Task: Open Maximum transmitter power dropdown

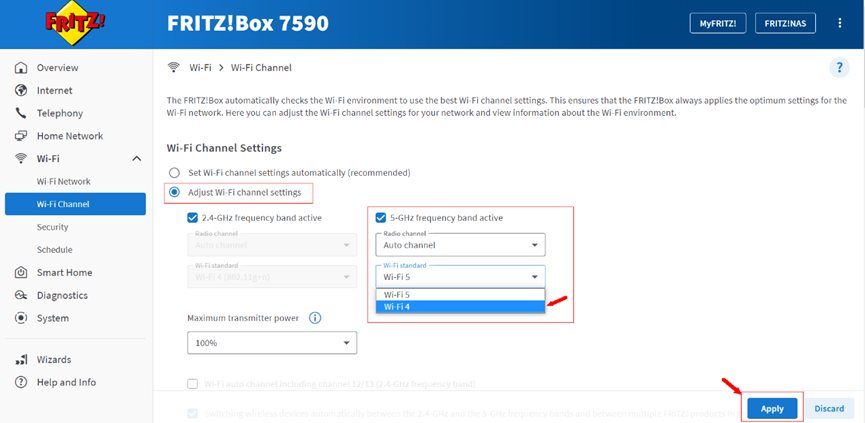Action: [272, 342]
